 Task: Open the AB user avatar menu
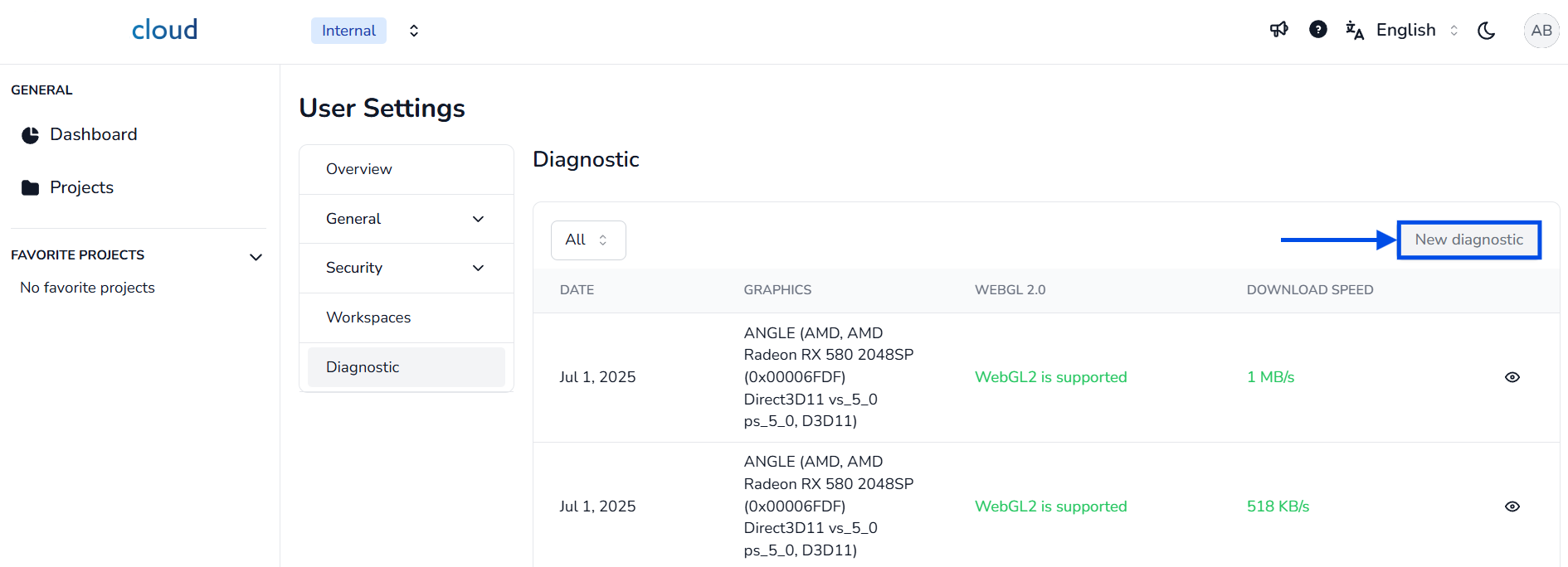(x=1541, y=31)
